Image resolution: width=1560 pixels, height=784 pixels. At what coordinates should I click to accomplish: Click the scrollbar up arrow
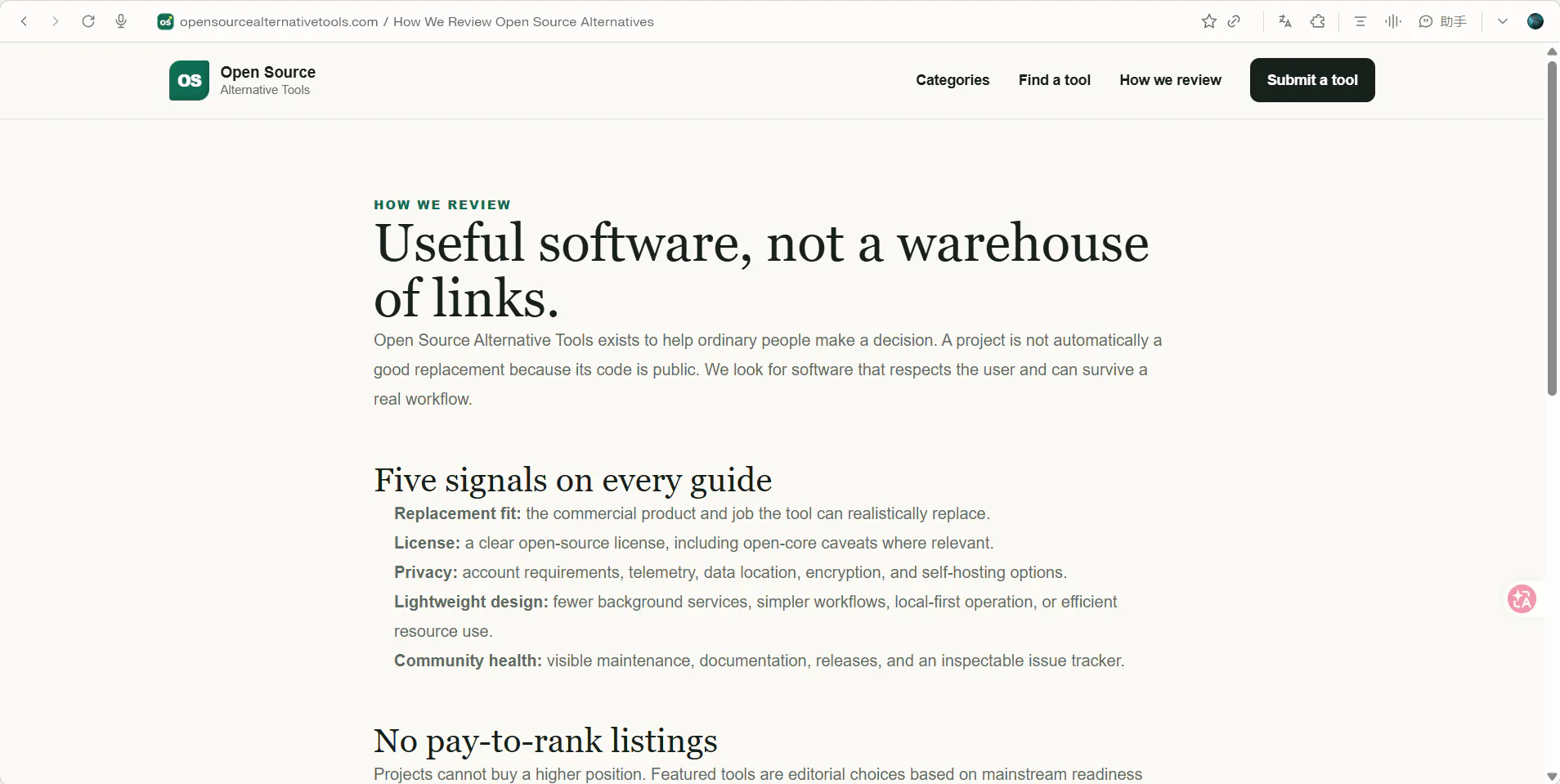point(1552,52)
